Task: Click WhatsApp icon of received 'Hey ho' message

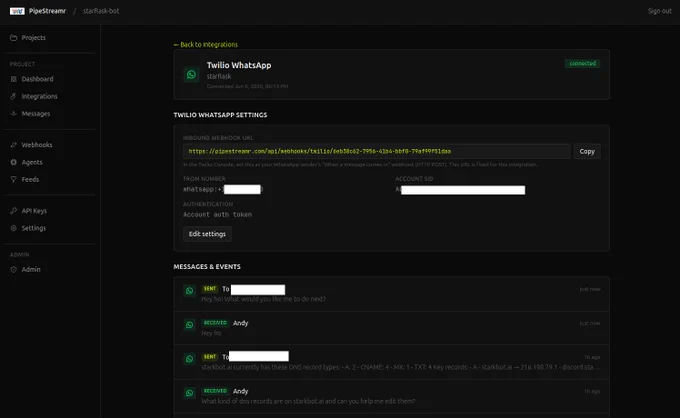Action: (x=190, y=325)
